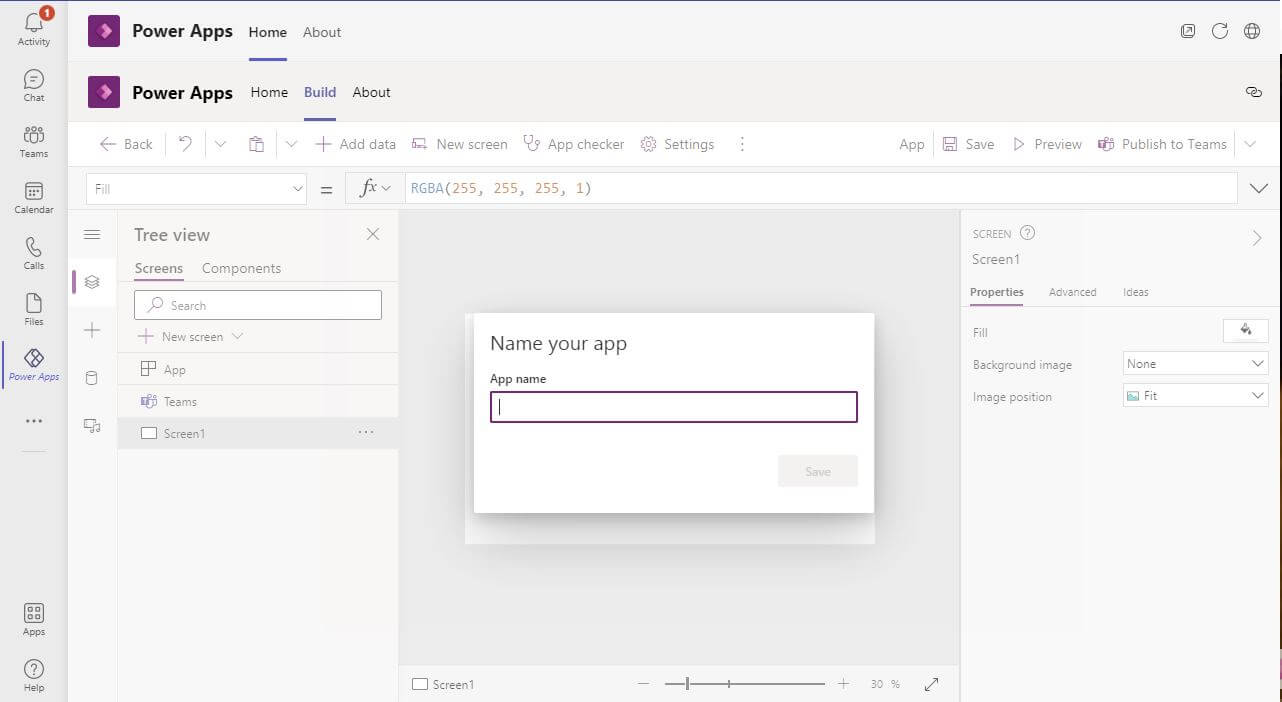This screenshot has height=702, width=1282.
Task: Open the Media panel icon
Action: coord(92,425)
